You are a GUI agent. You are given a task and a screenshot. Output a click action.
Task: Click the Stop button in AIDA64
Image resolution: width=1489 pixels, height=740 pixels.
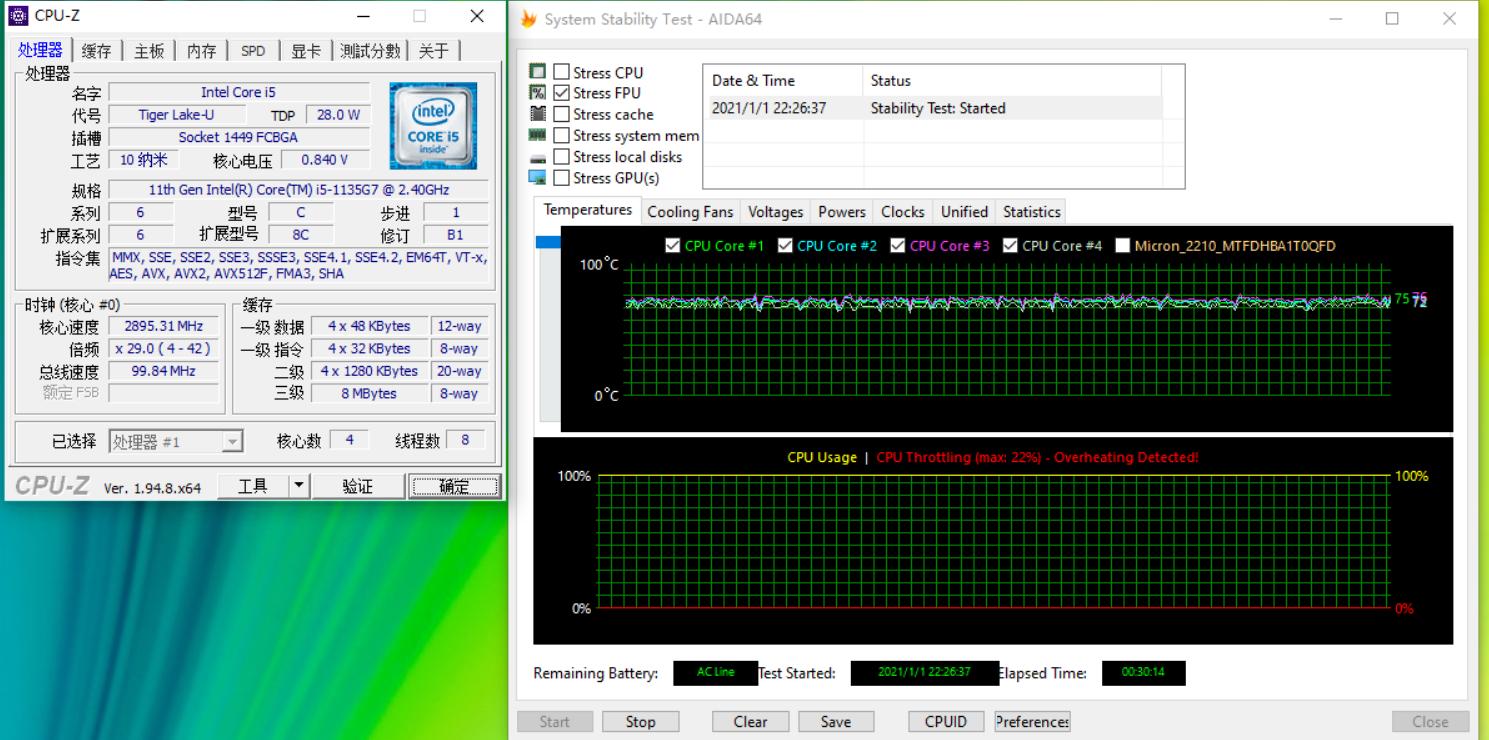coord(640,722)
